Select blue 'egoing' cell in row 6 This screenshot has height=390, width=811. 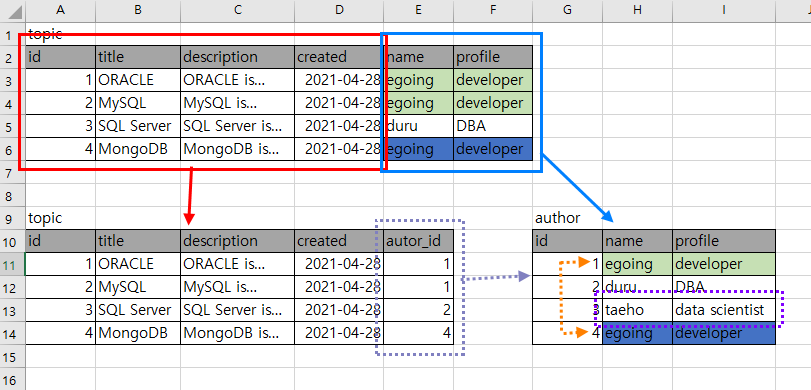tap(418, 149)
